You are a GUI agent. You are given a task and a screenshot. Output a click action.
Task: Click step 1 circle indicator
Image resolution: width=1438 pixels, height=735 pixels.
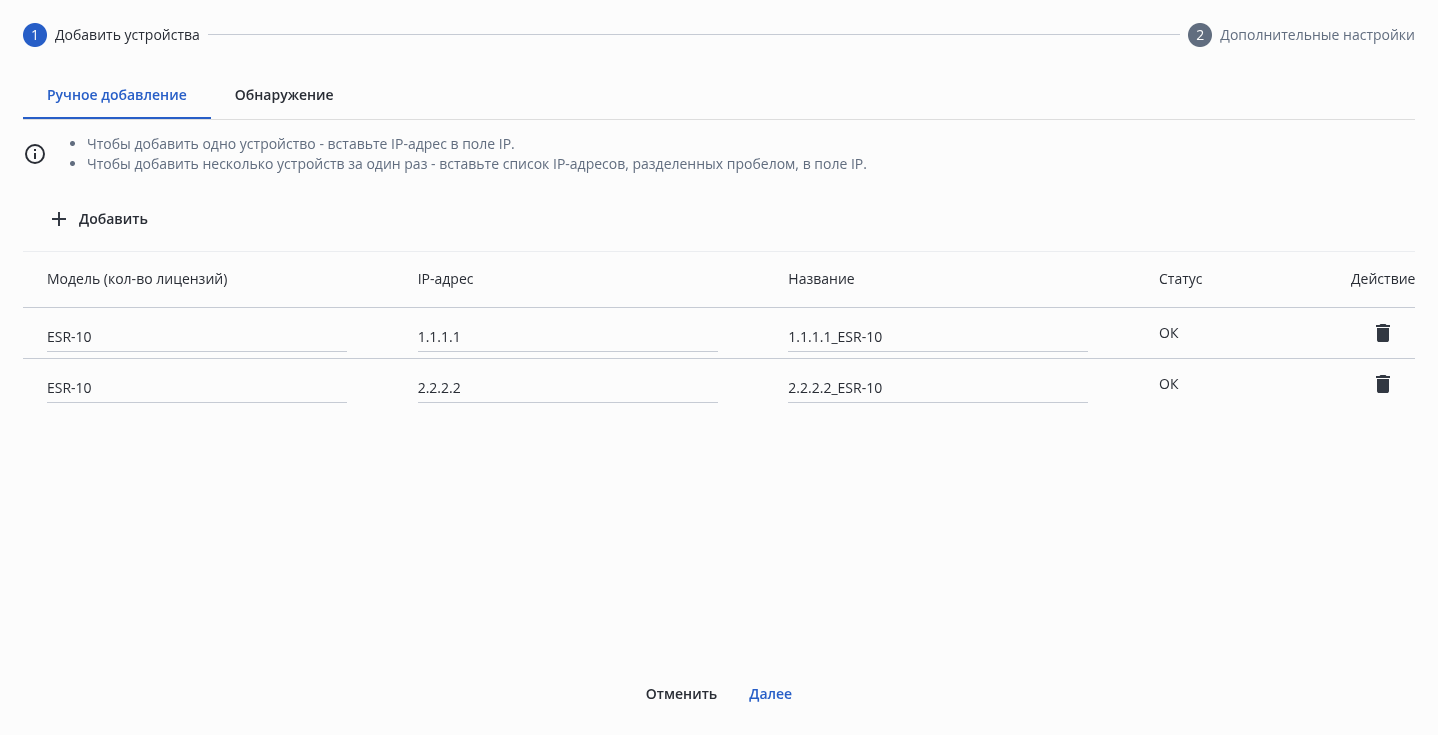(x=35, y=35)
